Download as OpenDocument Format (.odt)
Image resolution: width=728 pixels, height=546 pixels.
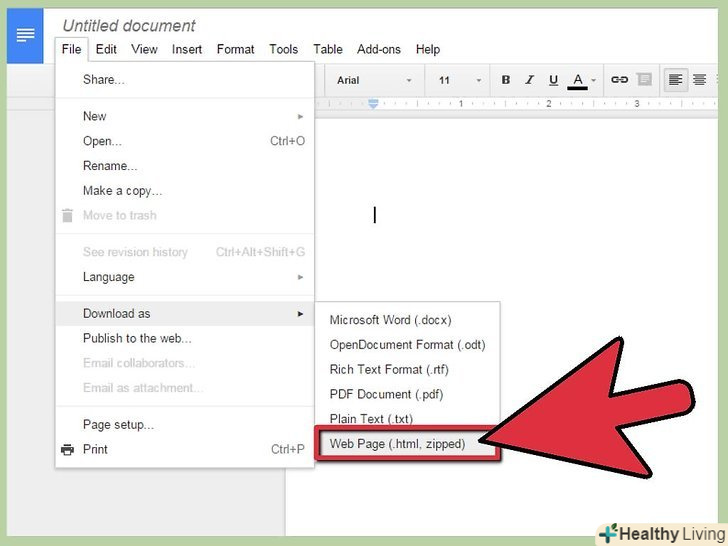(x=407, y=344)
